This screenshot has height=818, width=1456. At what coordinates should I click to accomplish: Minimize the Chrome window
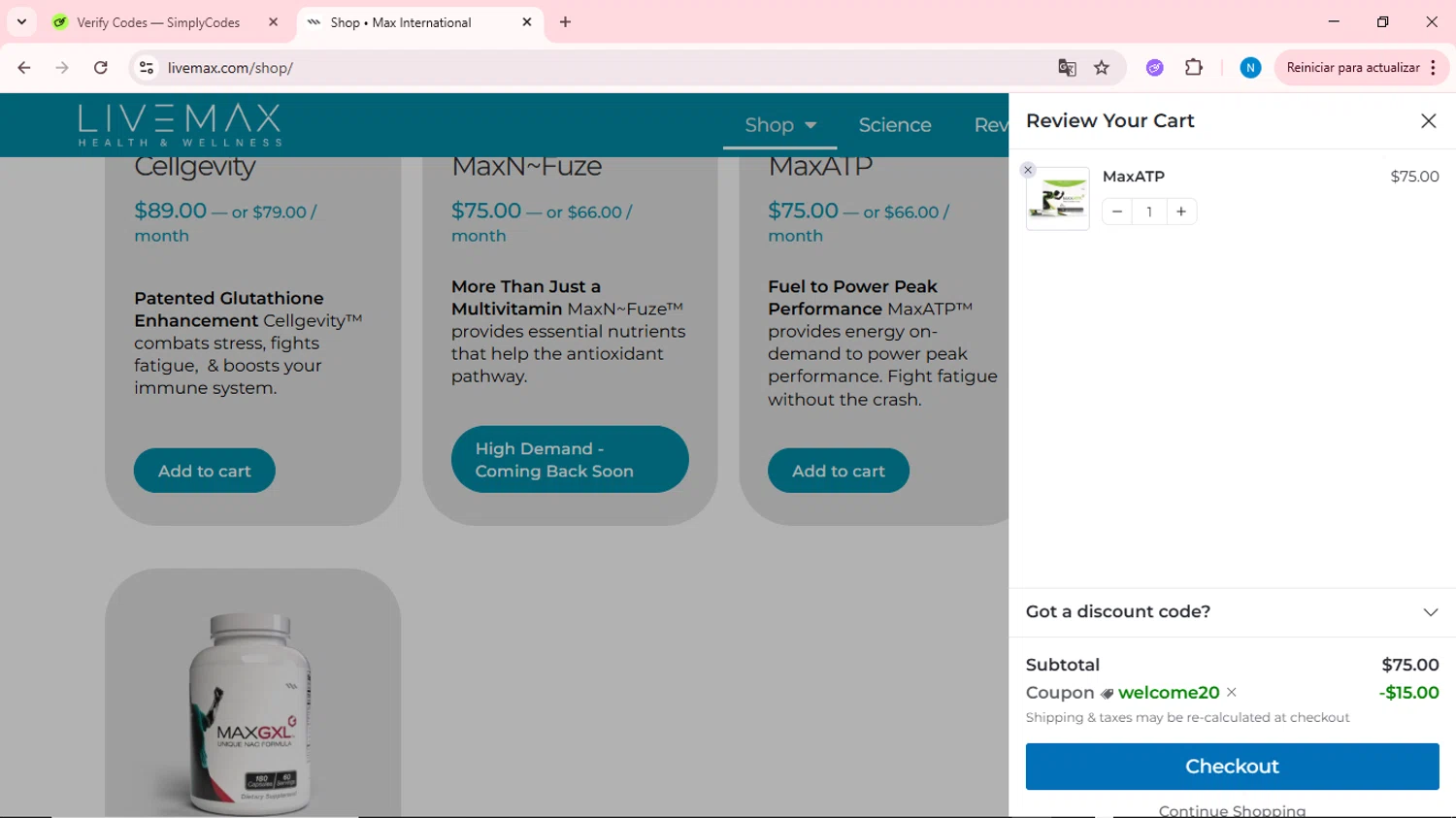click(x=1334, y=21)
